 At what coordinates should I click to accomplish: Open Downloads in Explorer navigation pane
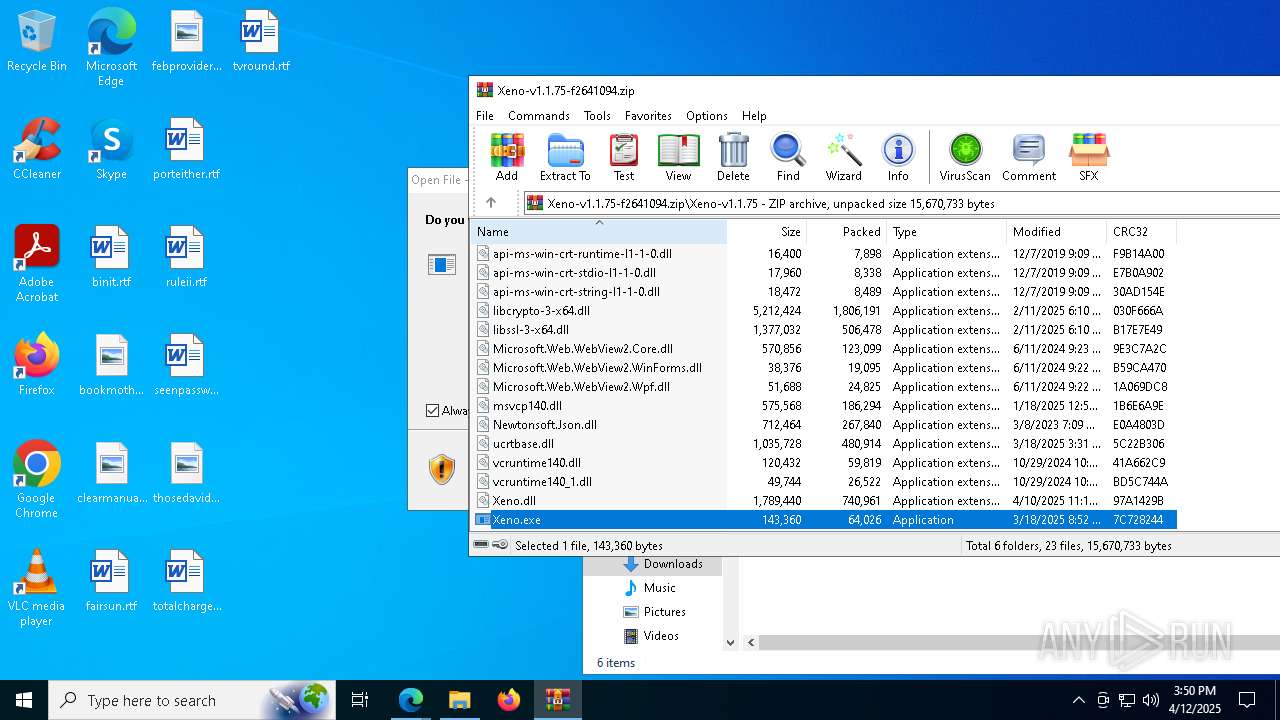coord(662,564)
